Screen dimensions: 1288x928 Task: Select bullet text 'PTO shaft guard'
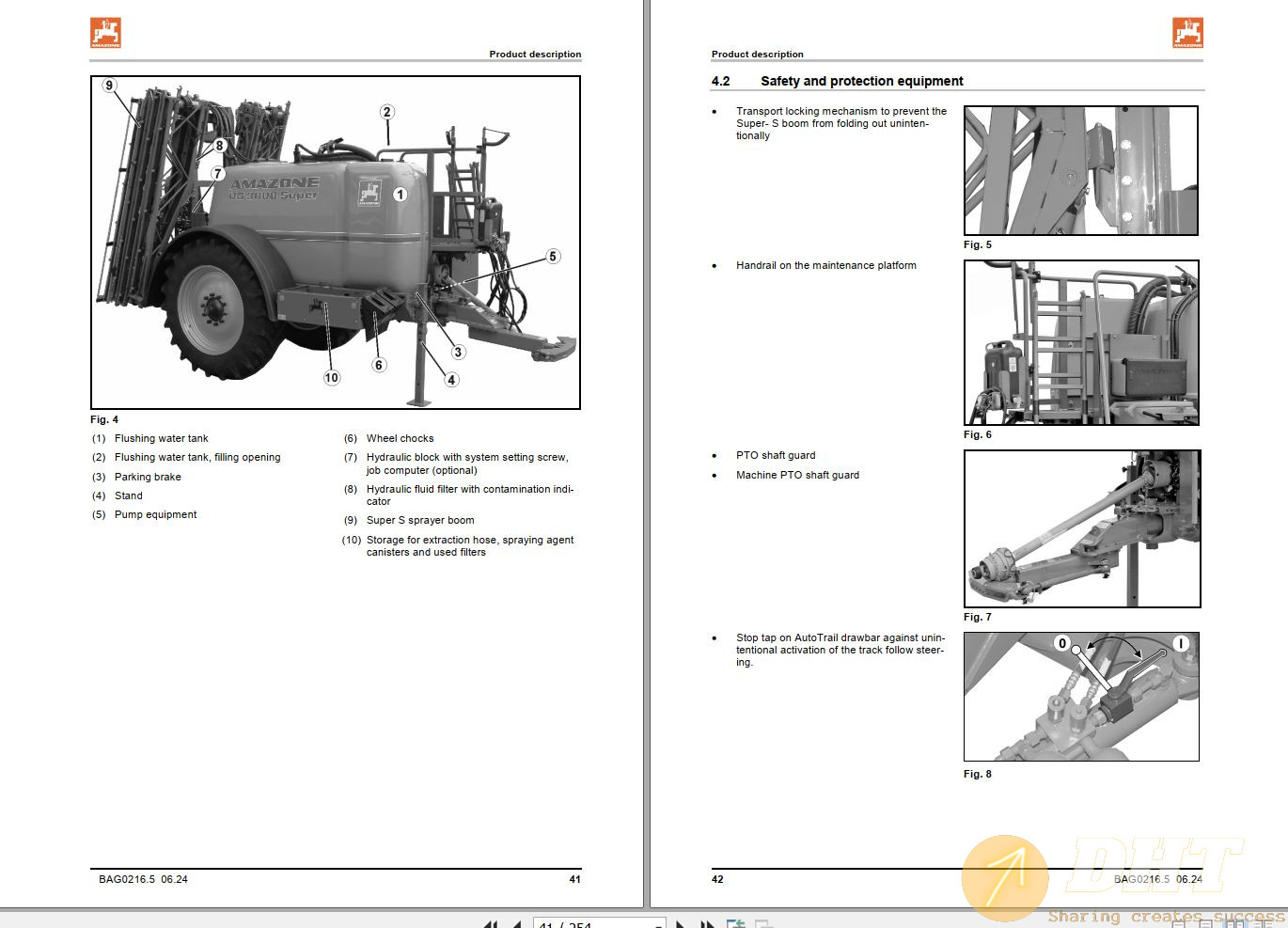tap(776, 455)
